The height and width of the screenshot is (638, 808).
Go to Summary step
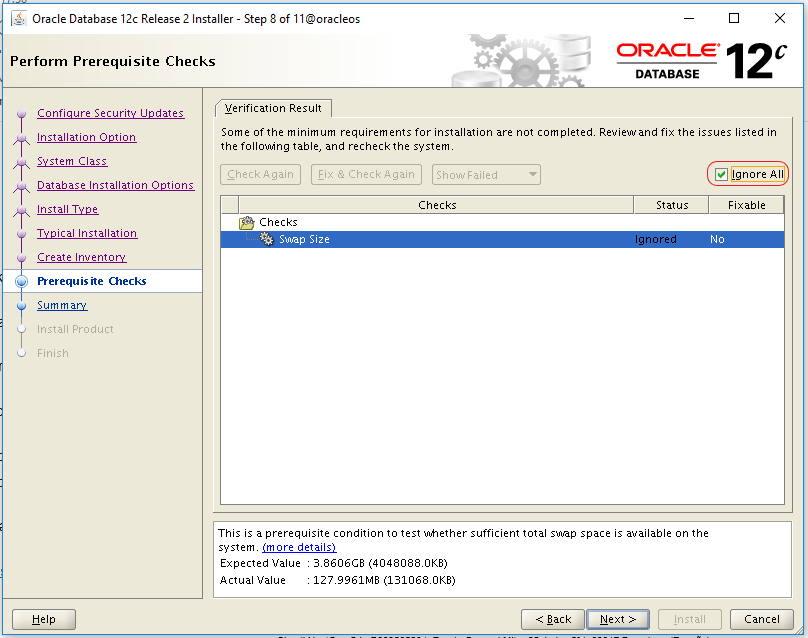tap(62, 306)
